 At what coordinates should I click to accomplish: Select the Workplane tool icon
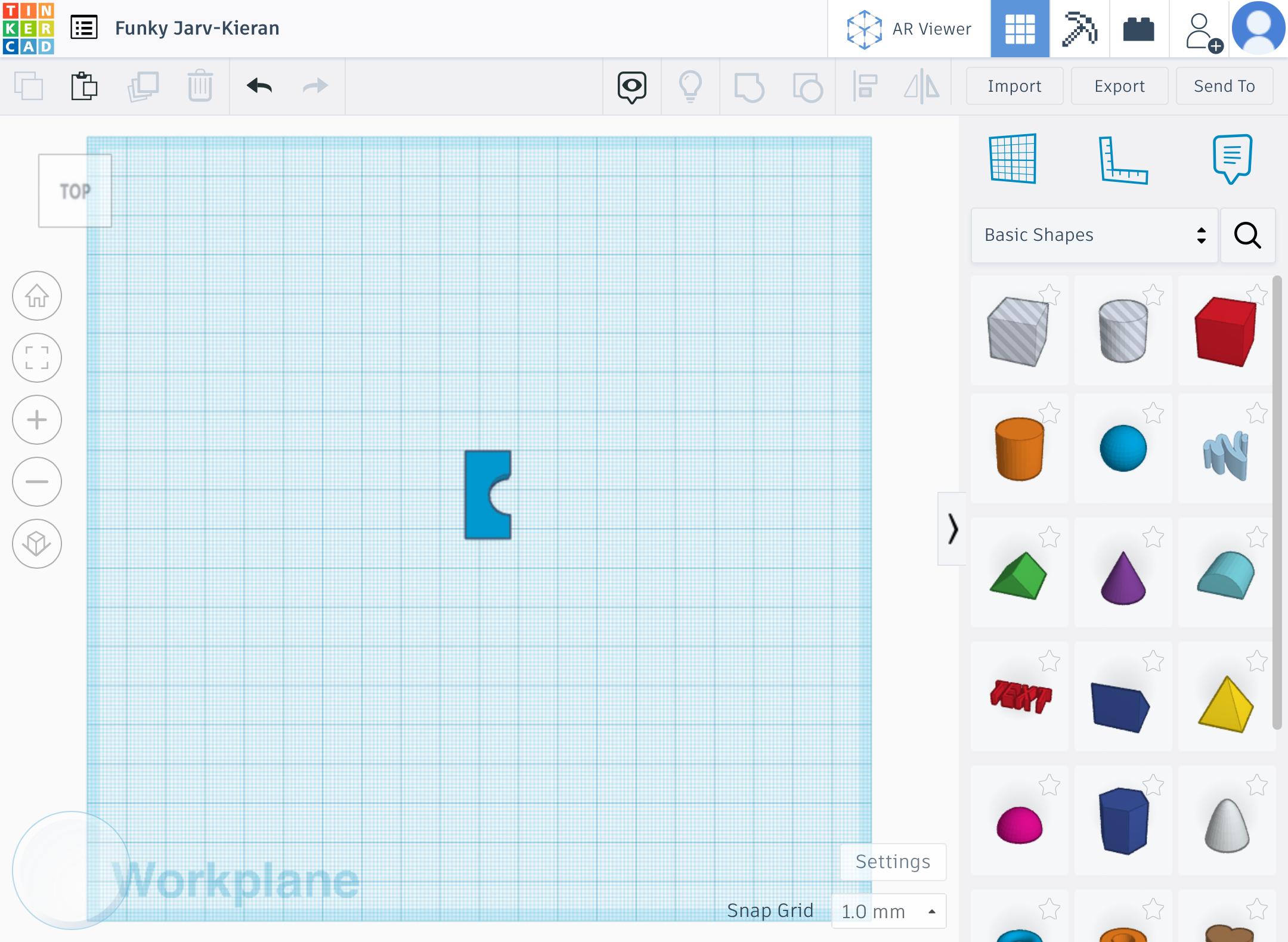point(1013,159)
